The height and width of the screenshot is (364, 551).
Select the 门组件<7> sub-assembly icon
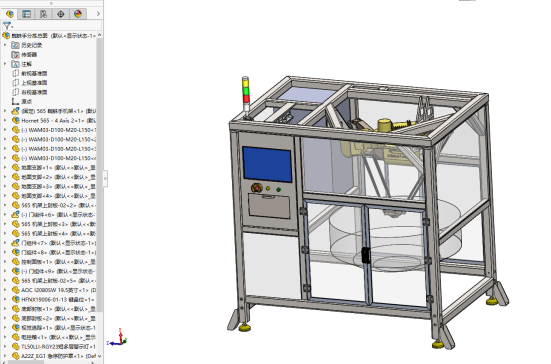click(15, 243)
